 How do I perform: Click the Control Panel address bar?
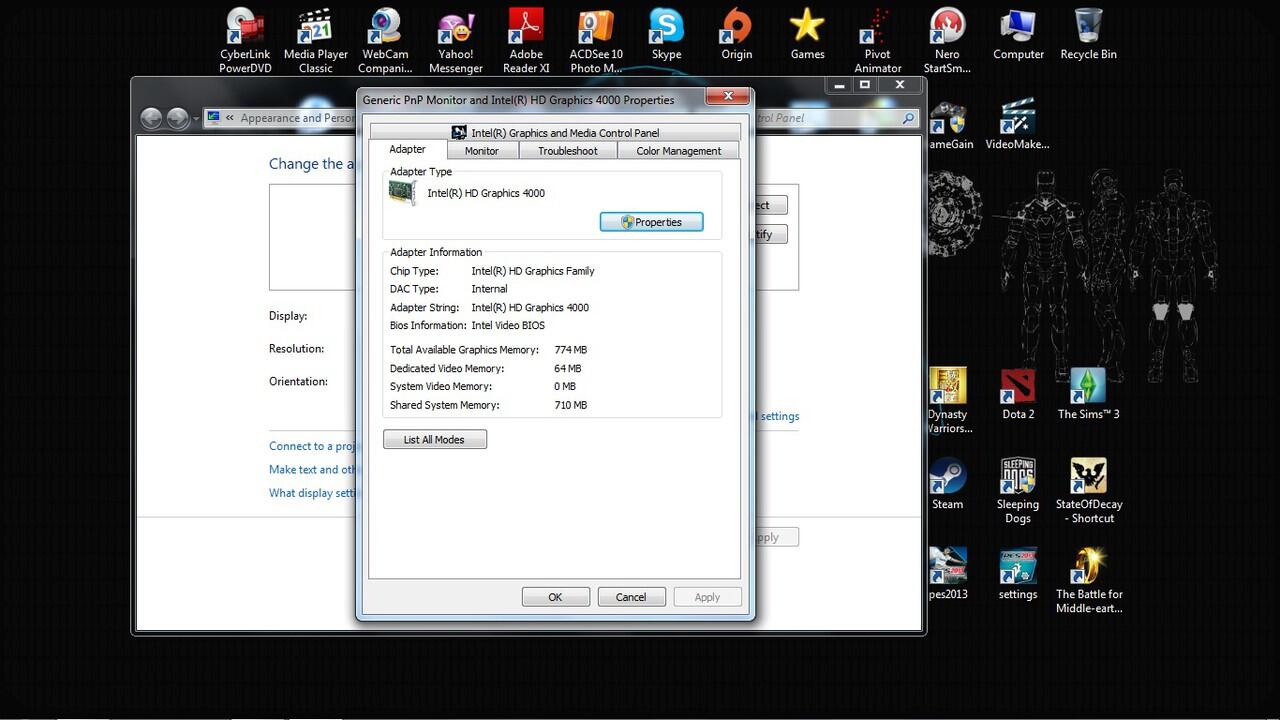point(280,118)
